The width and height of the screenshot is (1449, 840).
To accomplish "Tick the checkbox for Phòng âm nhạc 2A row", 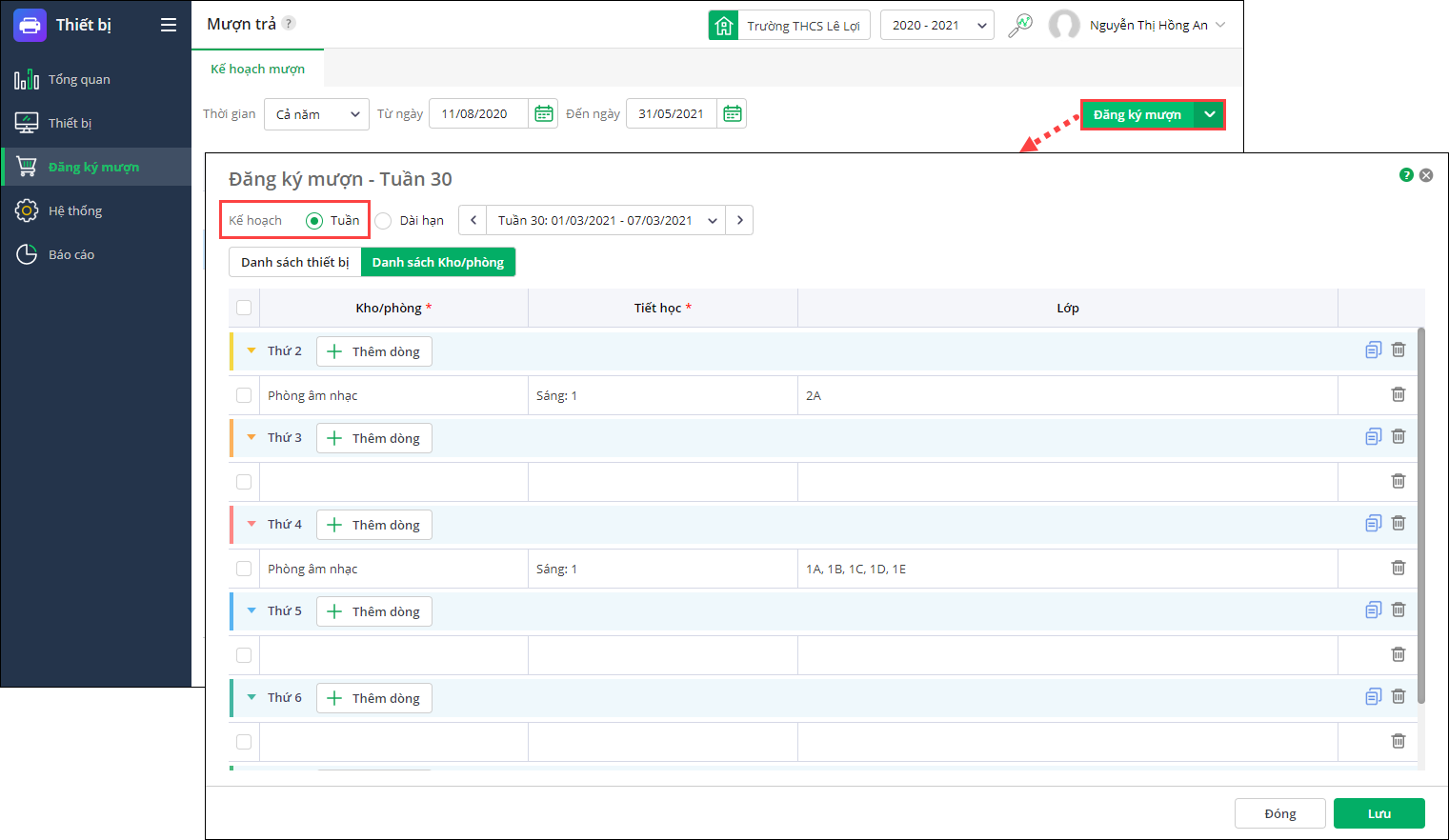I will click(244, 395).
